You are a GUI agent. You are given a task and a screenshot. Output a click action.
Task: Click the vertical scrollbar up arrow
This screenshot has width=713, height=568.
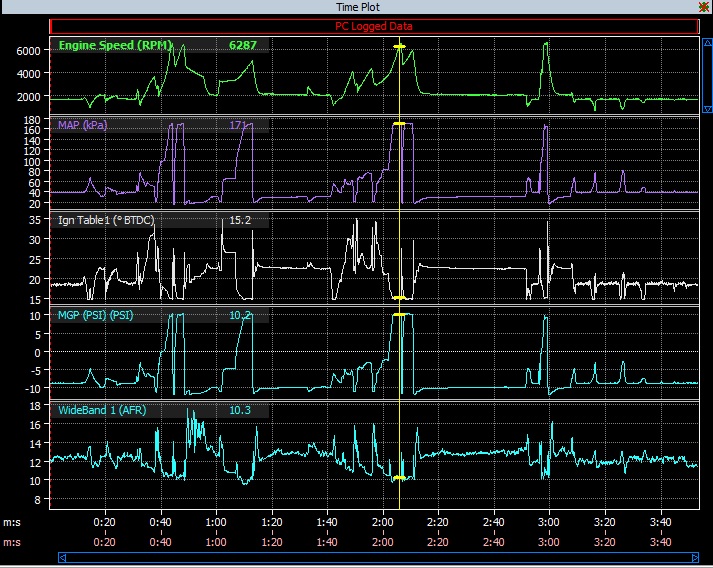point(708,43)
